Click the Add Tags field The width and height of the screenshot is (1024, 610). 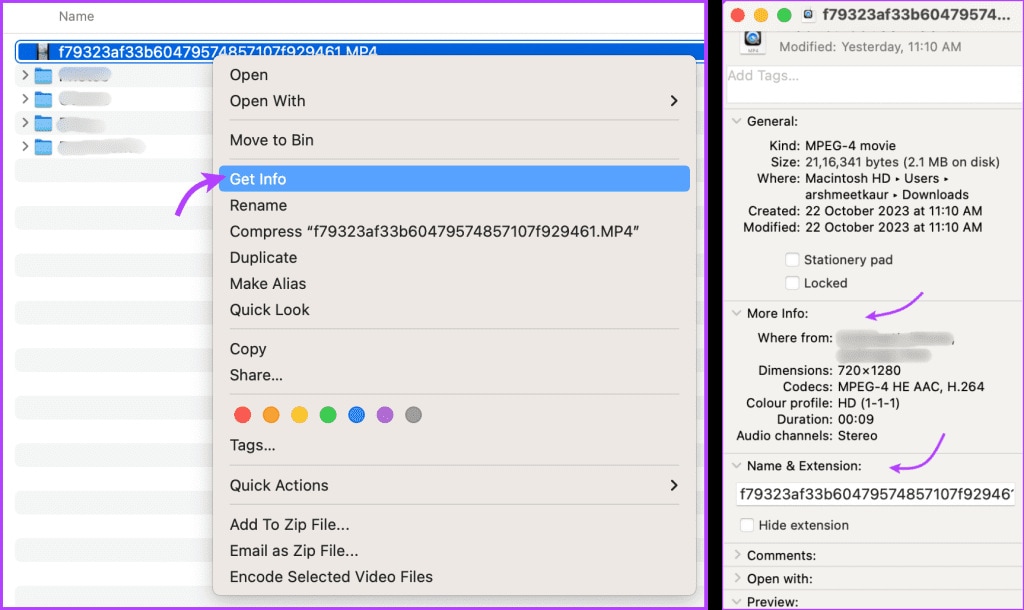tap(874, 84)
